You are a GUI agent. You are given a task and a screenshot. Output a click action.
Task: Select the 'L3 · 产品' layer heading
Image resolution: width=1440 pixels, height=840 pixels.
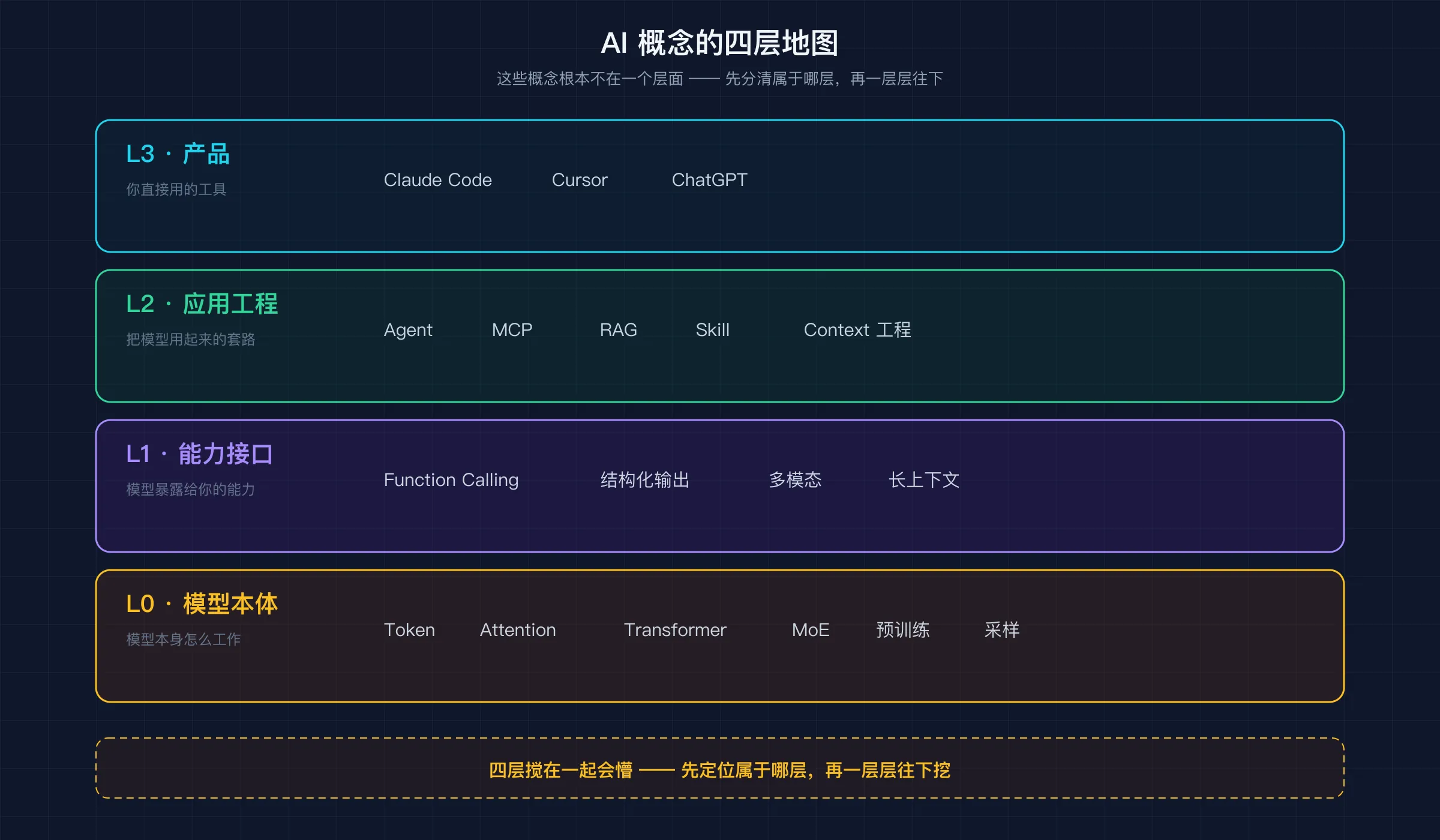178,154
